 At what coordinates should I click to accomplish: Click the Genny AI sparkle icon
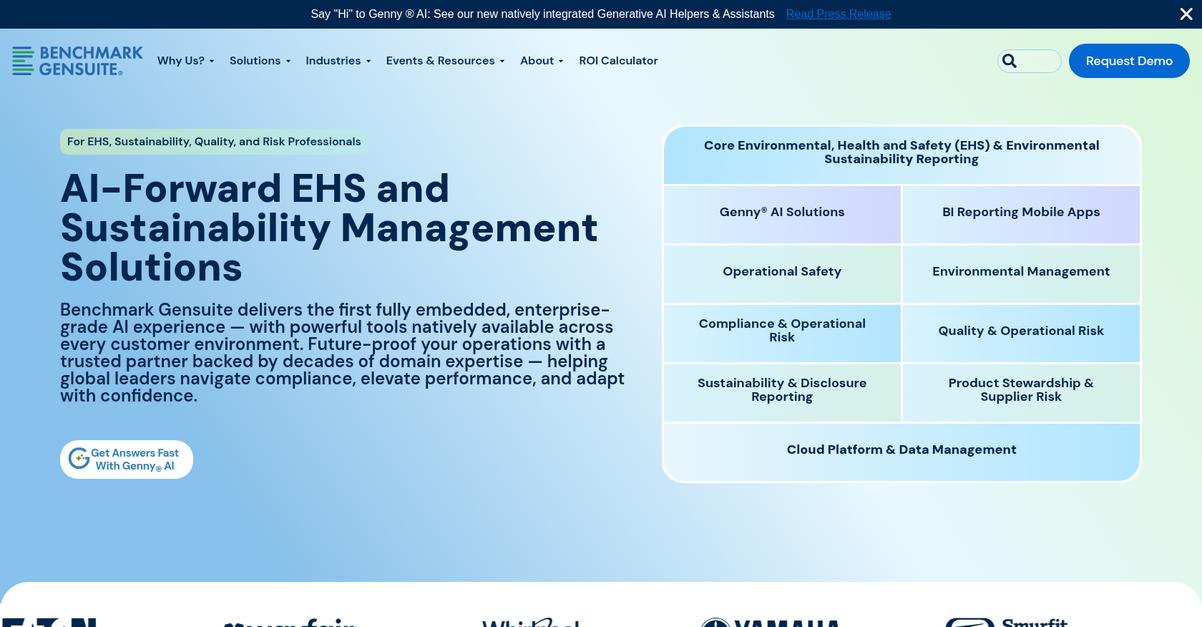pyautogui.click(x=78, y=459)
